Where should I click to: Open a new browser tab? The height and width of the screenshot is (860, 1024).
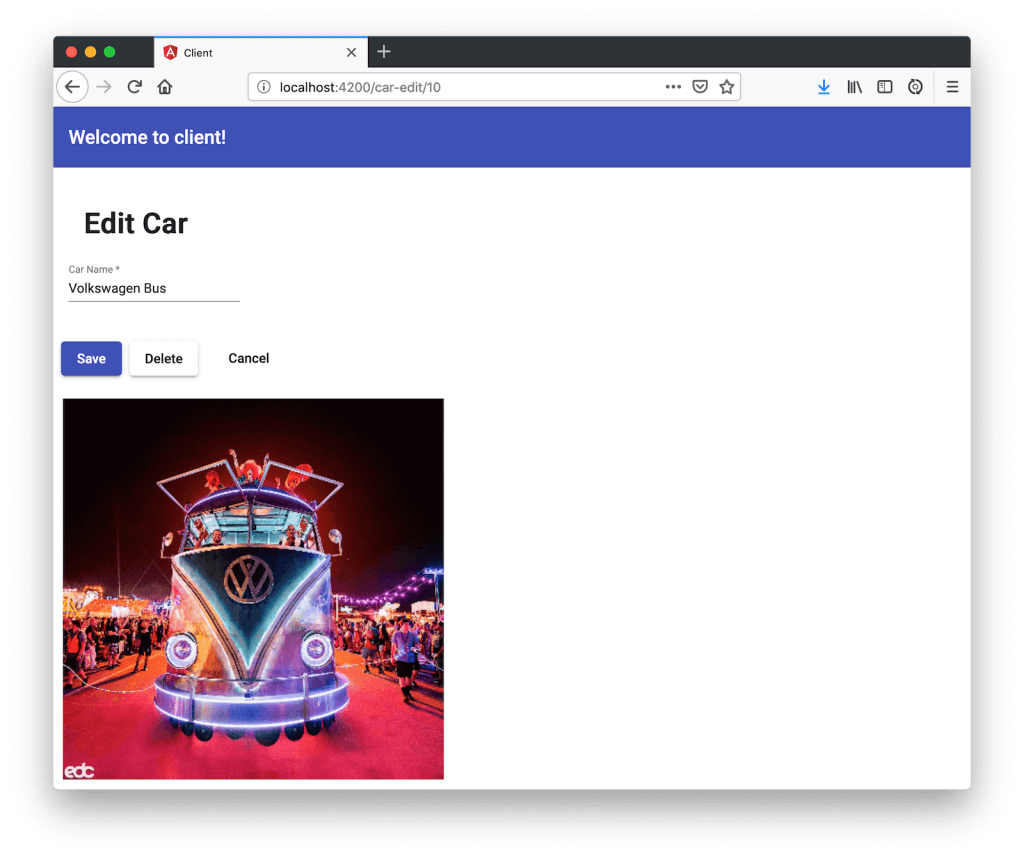coord(384,52)
